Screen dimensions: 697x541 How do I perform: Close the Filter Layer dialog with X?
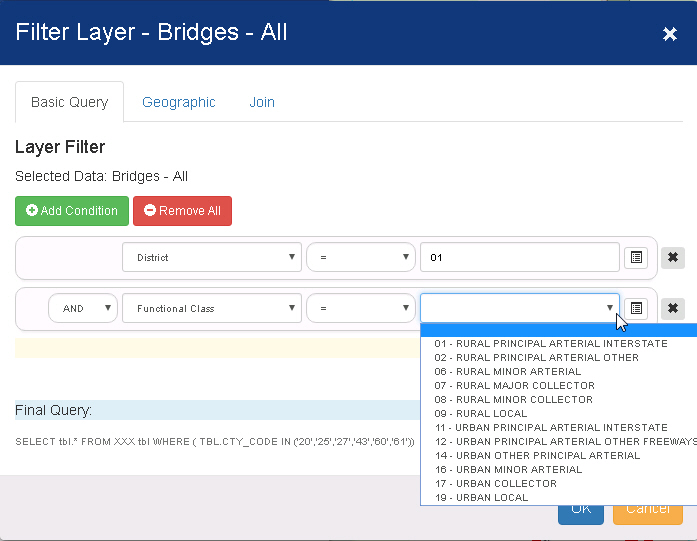[669, 34]
